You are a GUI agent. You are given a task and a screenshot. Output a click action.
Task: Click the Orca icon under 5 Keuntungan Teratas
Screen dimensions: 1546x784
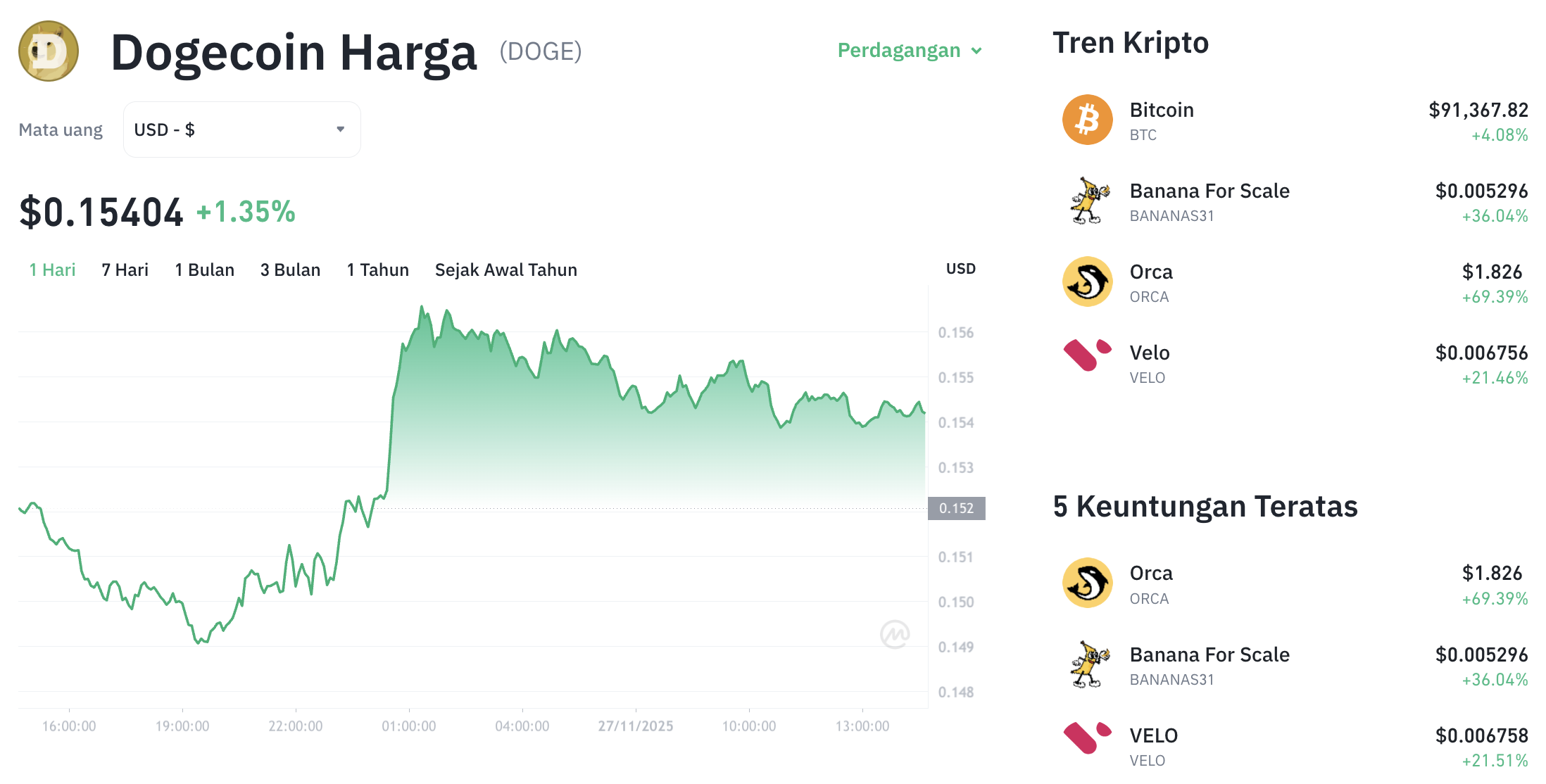(x=1088, y=583)
